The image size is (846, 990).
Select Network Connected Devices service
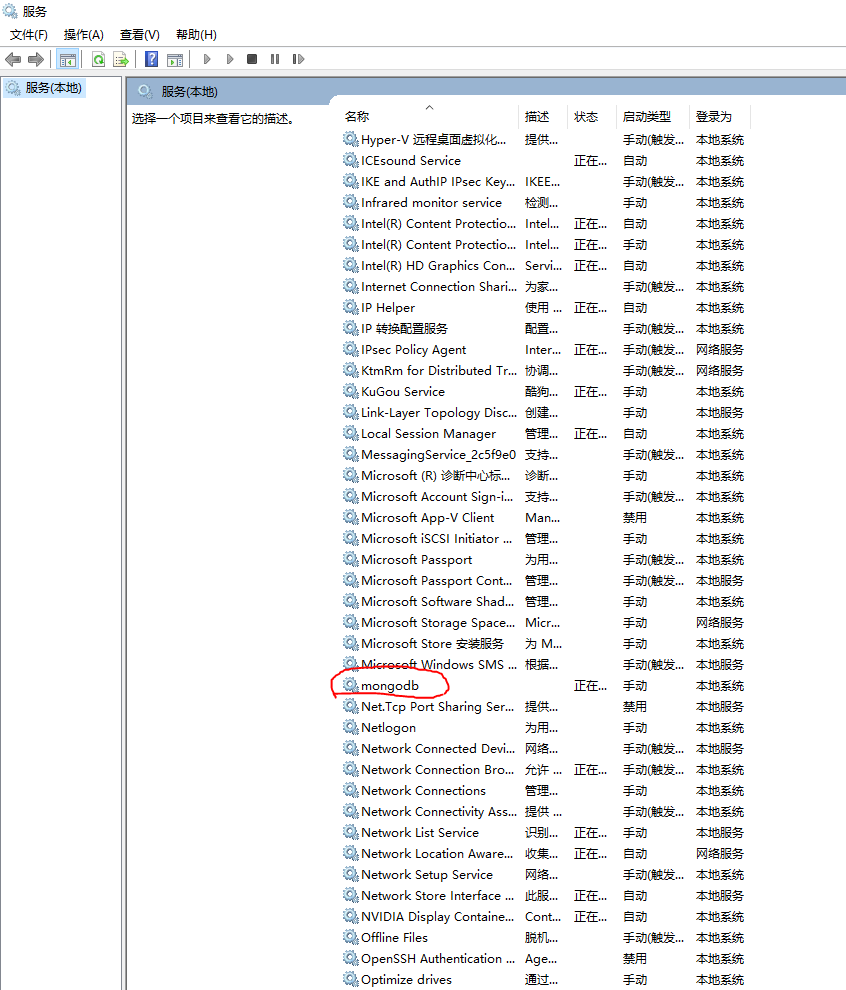pos(543,749)
